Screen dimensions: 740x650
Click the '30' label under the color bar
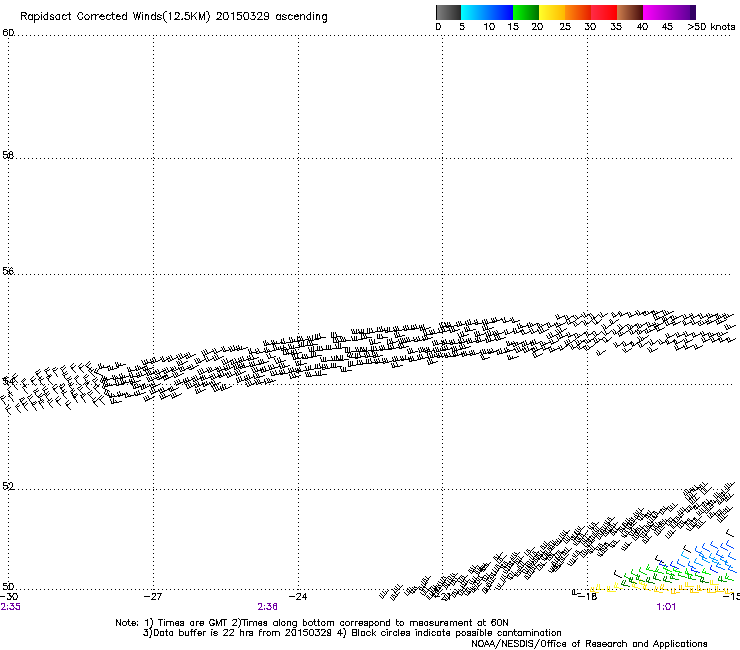[590, 27]
